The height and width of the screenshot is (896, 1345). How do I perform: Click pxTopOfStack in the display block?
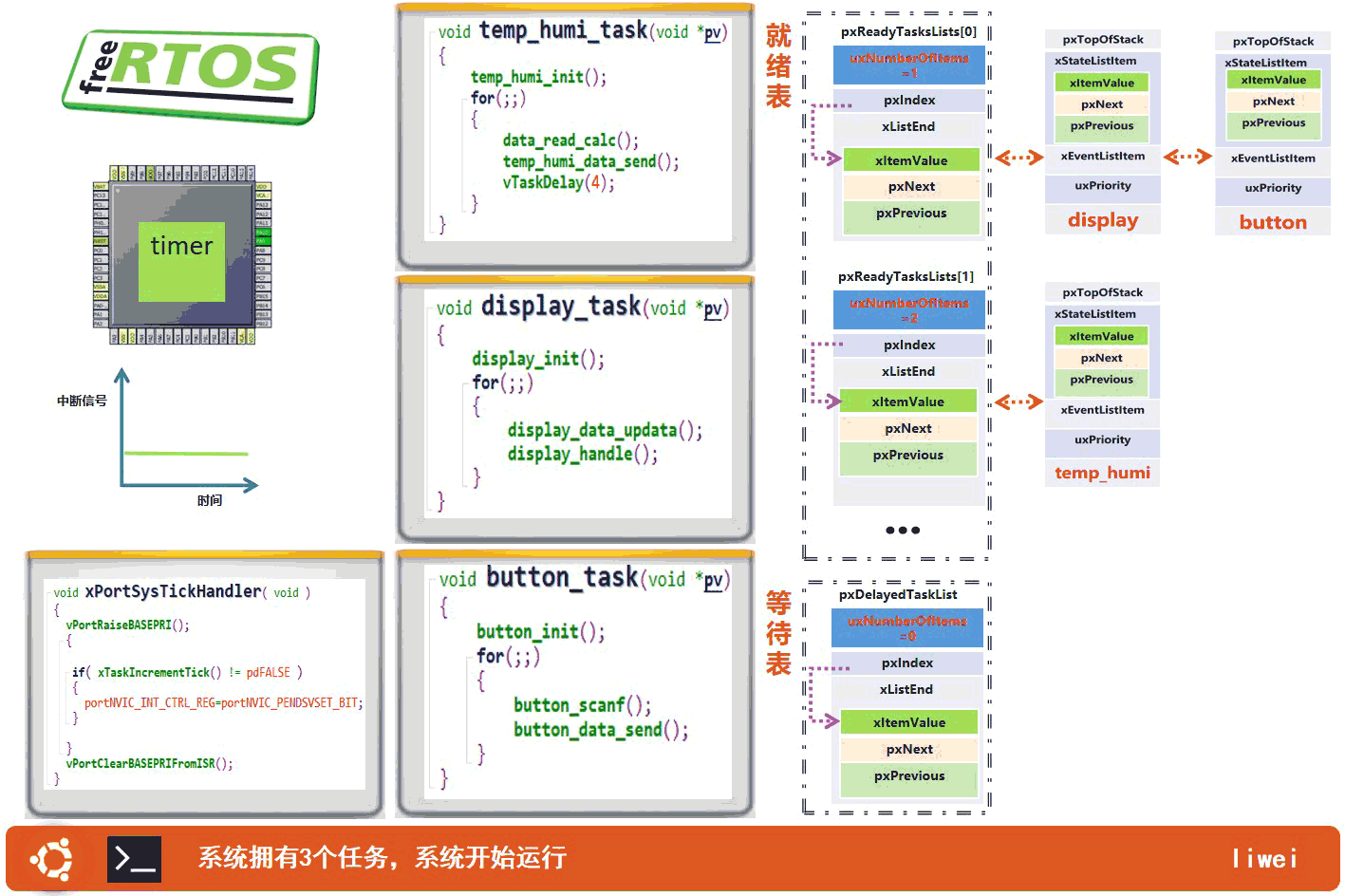[1103, 40]
